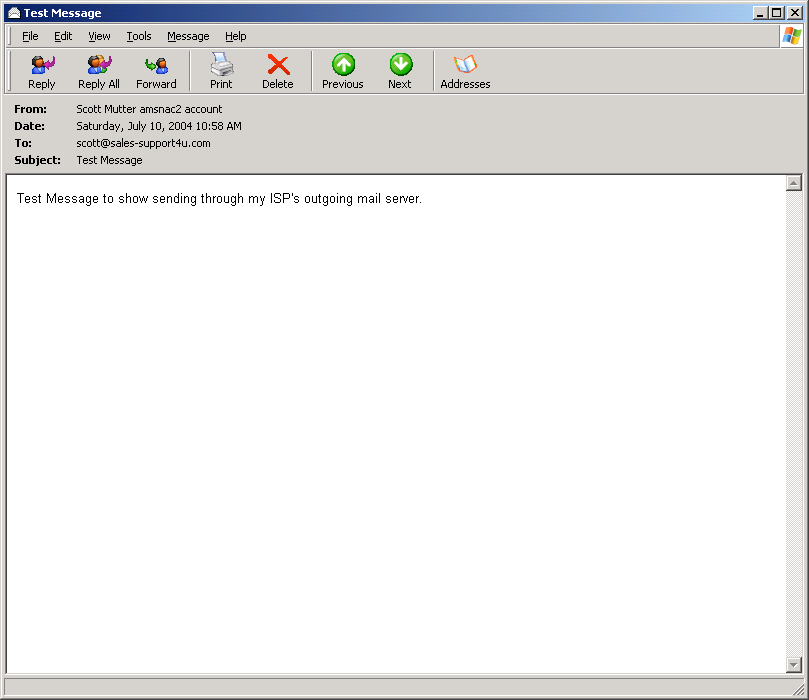Click the scrollbar down arrow
The height and width of the screenshot is (700, 809).
[x=794, y=665]
